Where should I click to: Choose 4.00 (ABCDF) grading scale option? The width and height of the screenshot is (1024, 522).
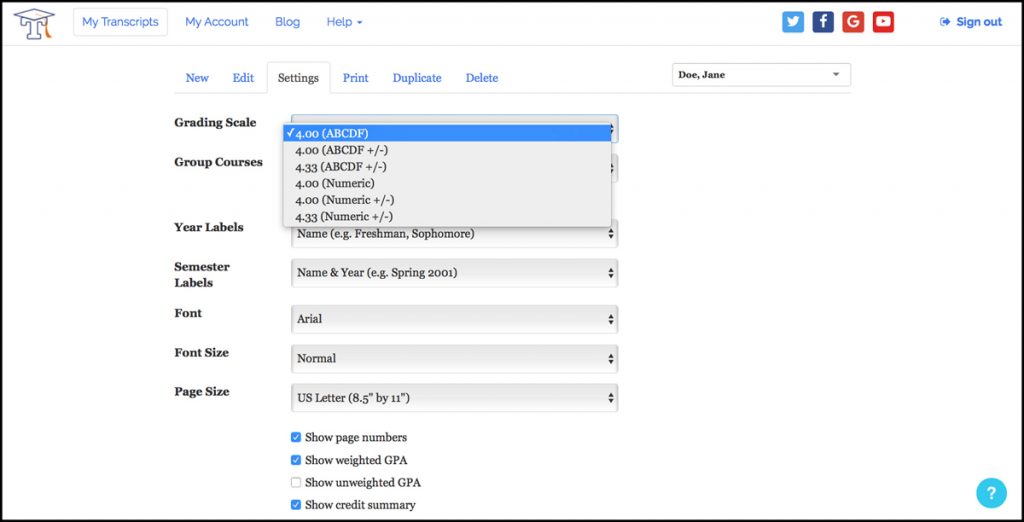tap(447, 133)
